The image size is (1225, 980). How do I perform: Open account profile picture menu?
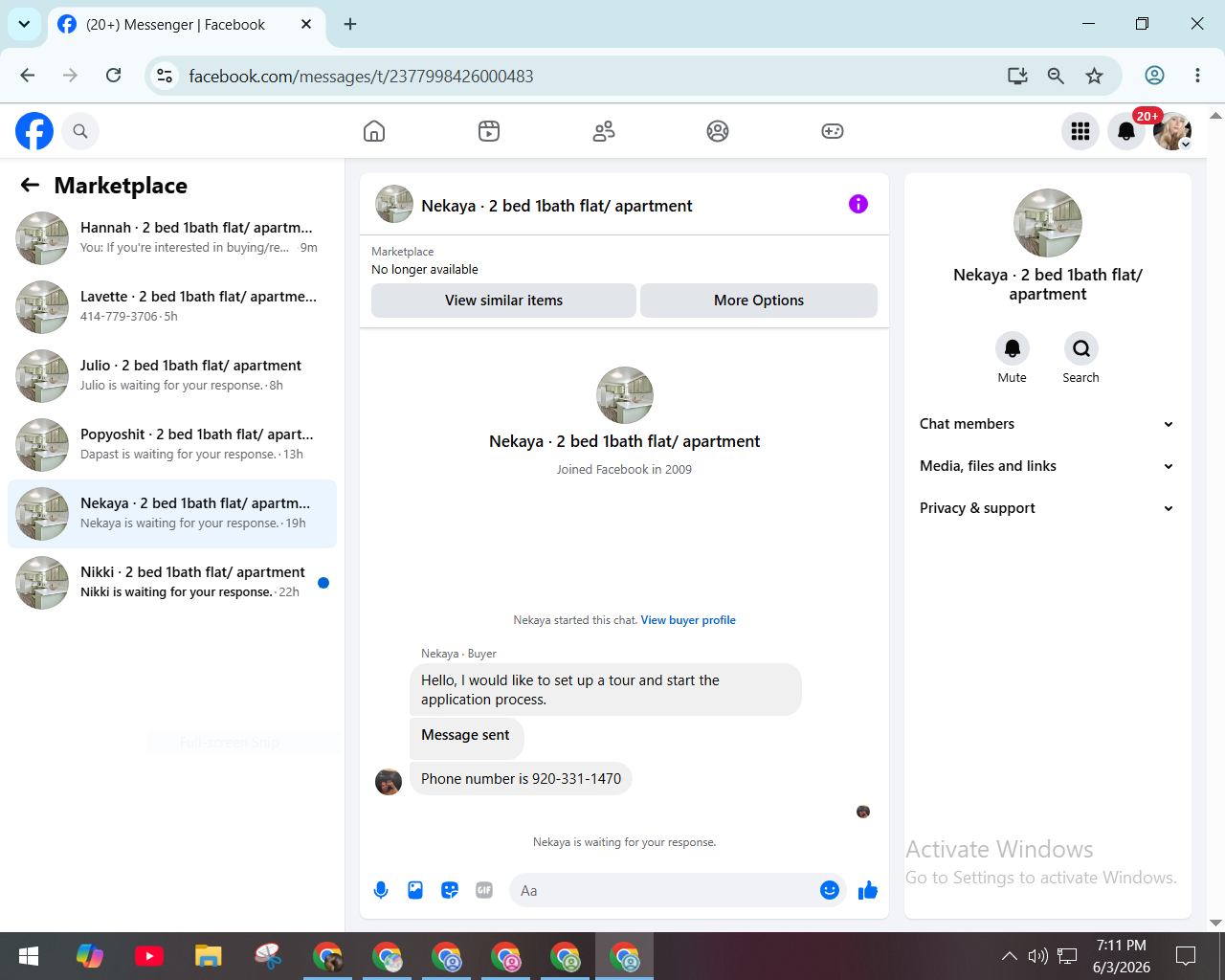(x=1172, y=131)
